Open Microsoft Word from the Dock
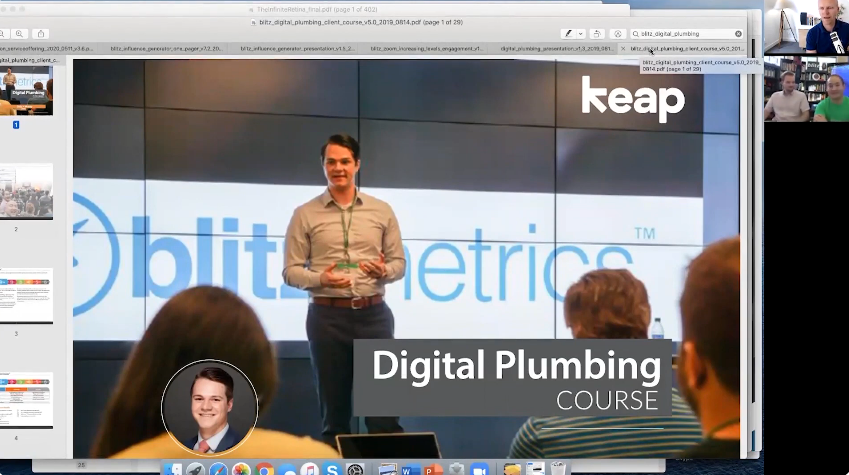The width and height of the screenshot is (849, 475). click(x=411, y=469)
